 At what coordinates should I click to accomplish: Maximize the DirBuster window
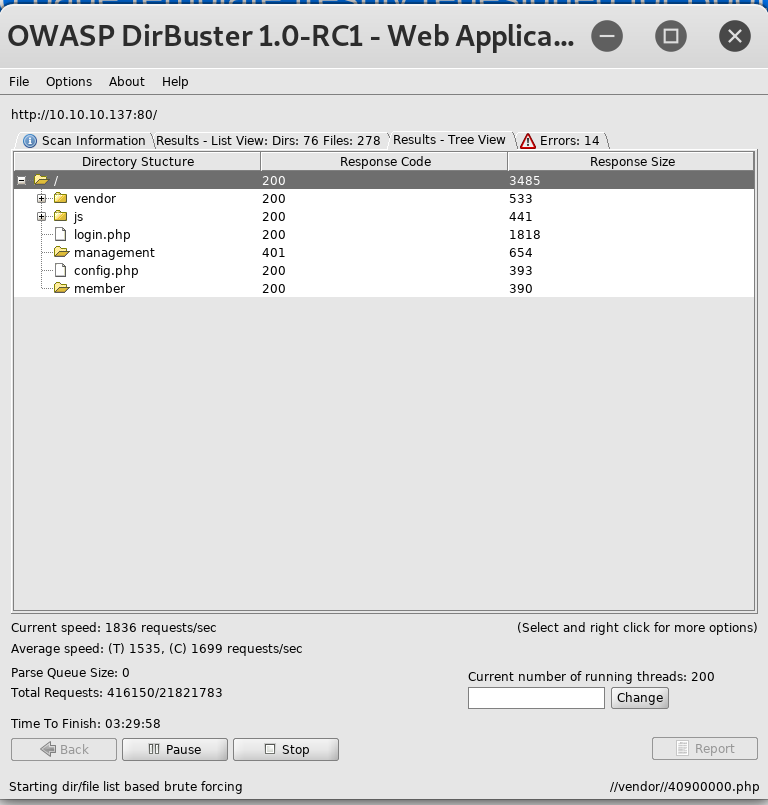670,36
